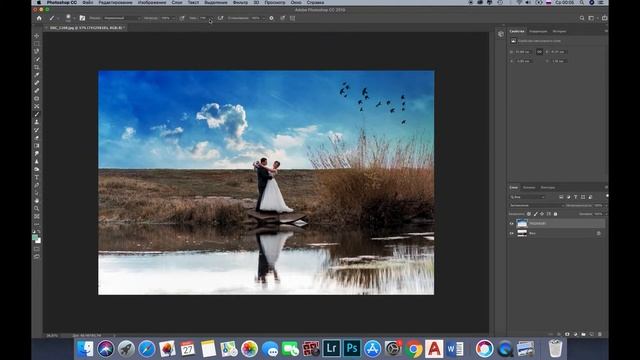Switch to the Коррекция tab
640x360 pixels.
538,31
